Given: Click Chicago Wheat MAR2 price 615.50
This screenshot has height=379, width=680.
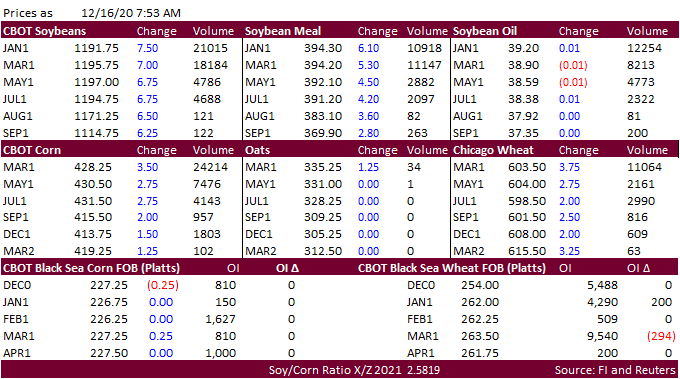Looking at the screenshot, I should tap(527, 251).
